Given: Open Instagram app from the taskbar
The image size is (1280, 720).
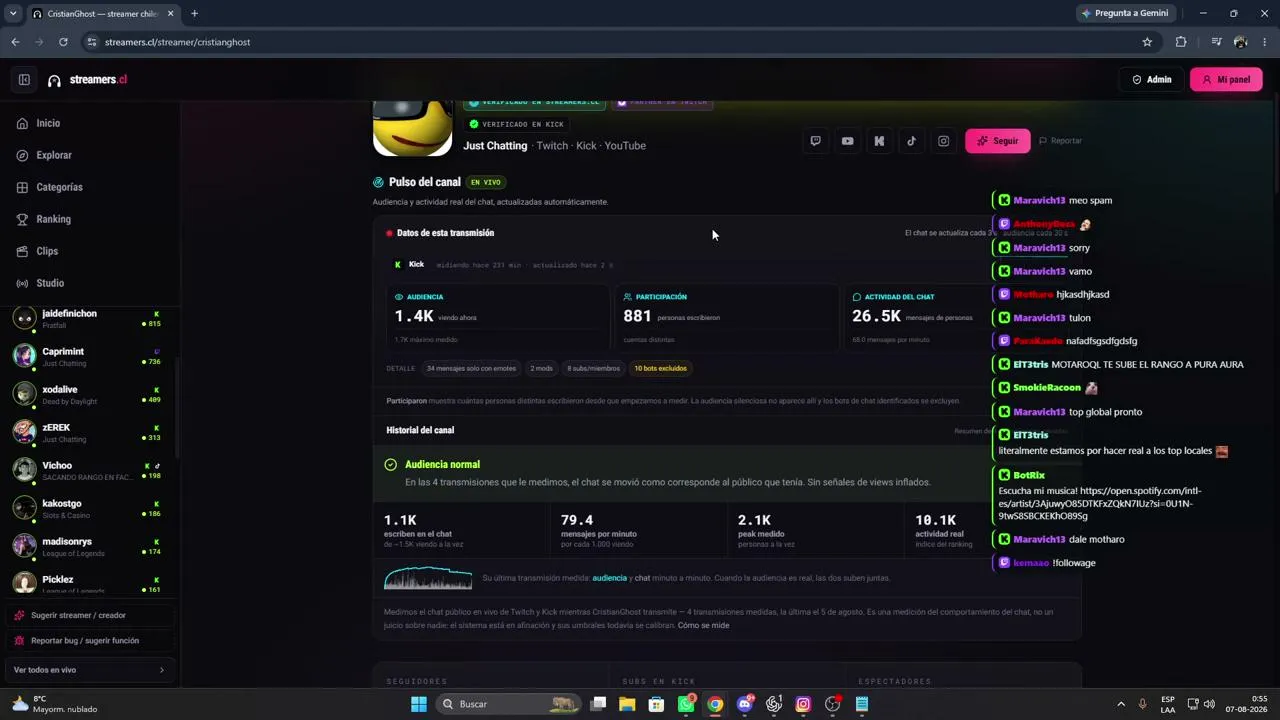Looking at the screenshot, I should (x=803, y=704).
